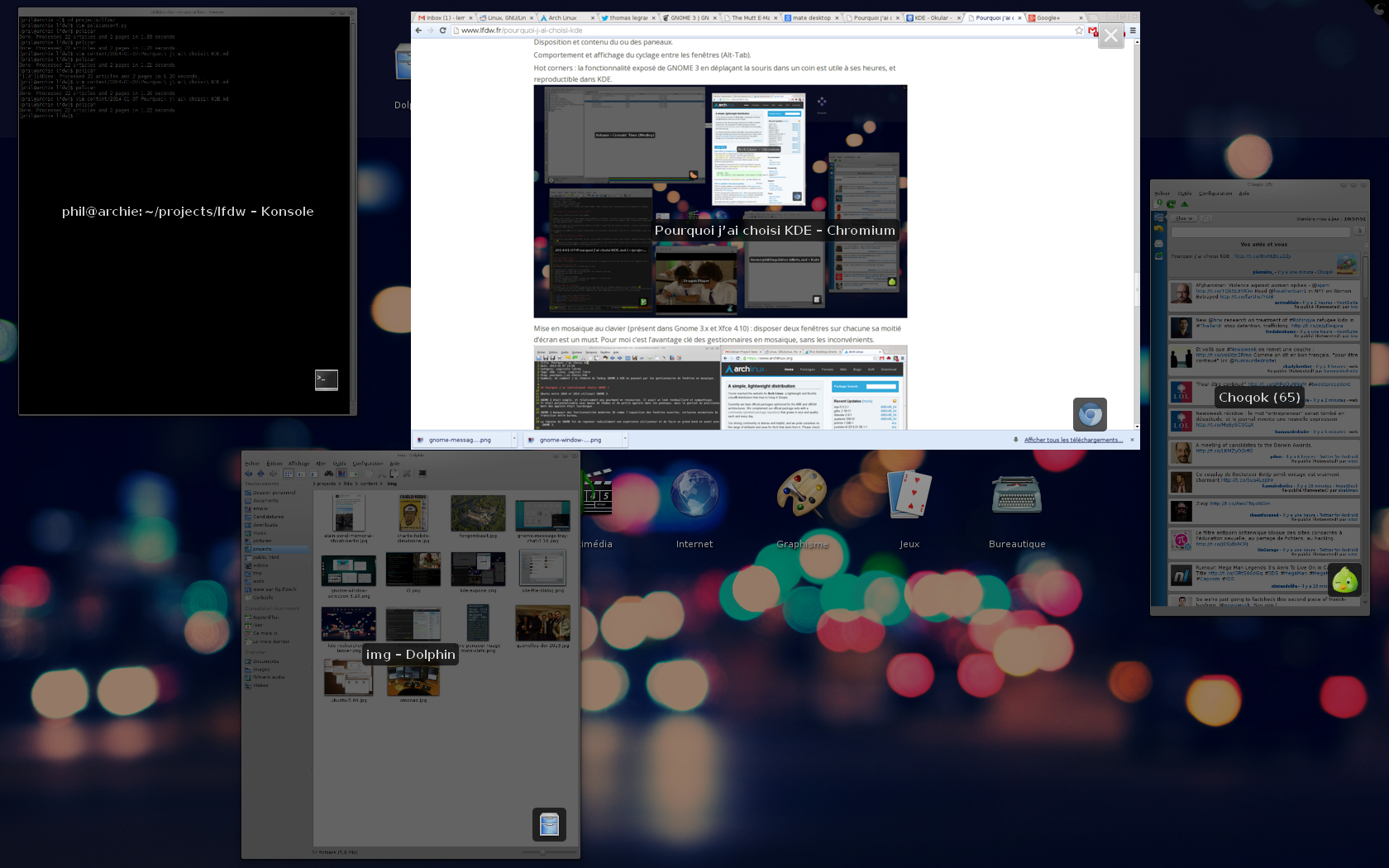
Task: Click Dolphin file manager icon on preview
Action: tap(549, 824)
